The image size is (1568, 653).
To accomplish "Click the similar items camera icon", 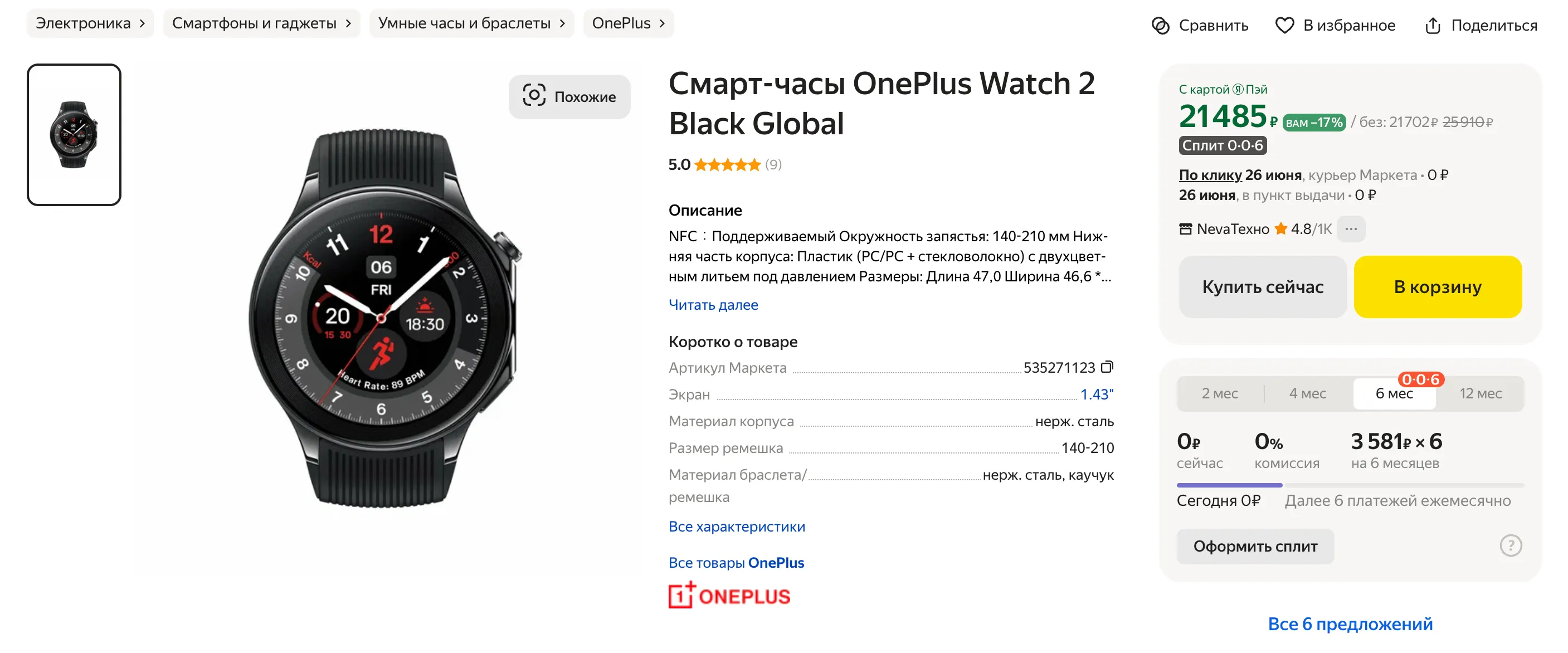I will (x=534, y=96).
